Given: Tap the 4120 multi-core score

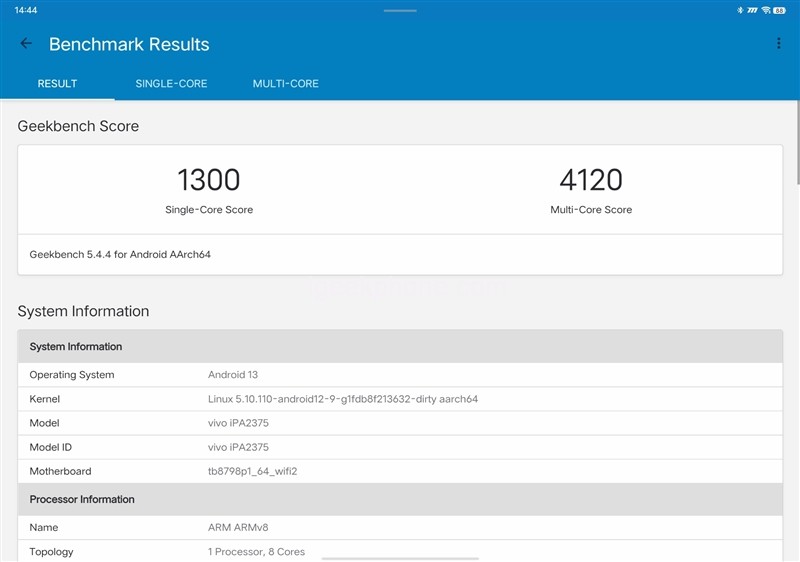Looking at the screenshot, I should click(x=590, y=180).
